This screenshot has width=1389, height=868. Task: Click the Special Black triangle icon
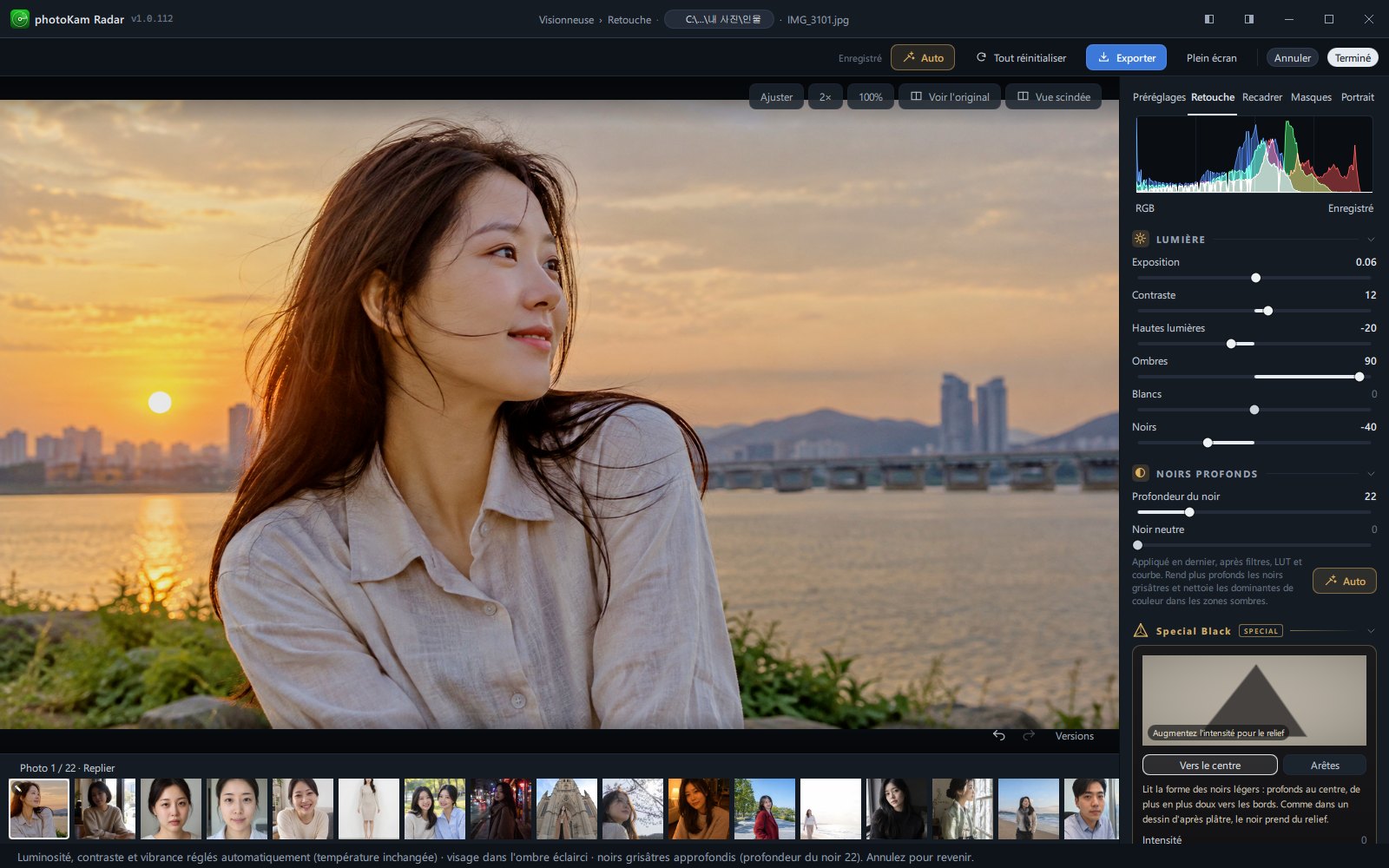[1141, 630]
